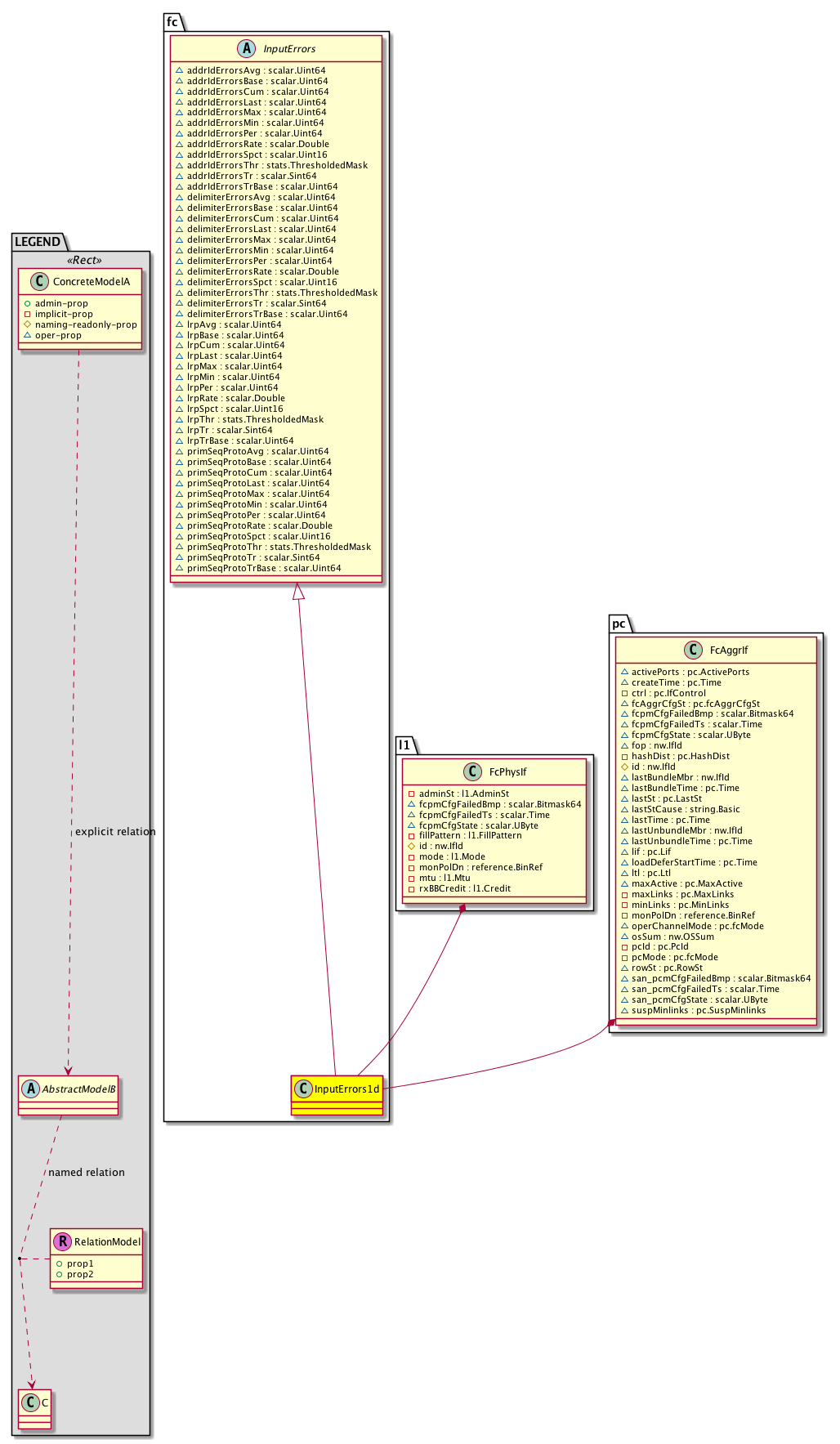Select the 'l1' package tab
Viewport: 840px width, 1444px height.
[404, 745]
